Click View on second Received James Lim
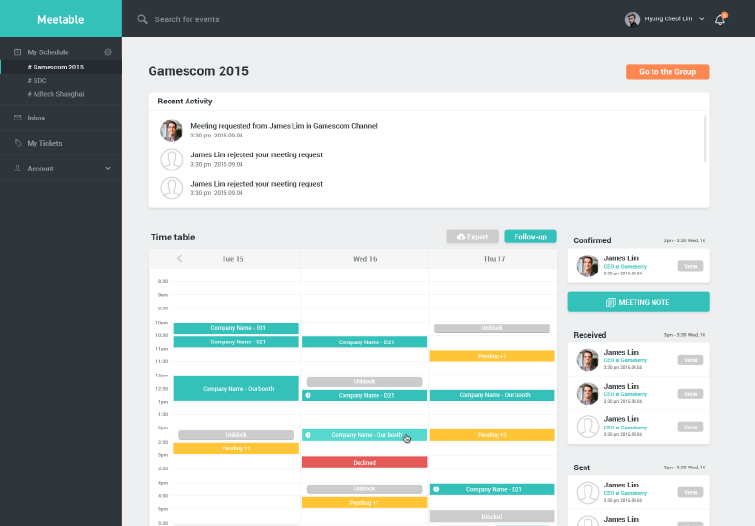Screen dimensions: 755x526 690,394
